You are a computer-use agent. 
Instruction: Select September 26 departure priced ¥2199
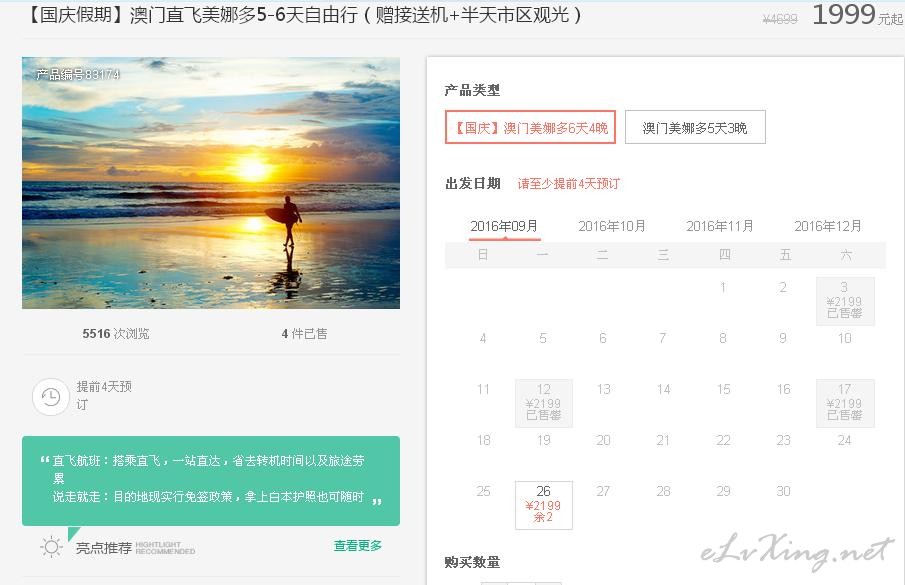coord(544,505)
